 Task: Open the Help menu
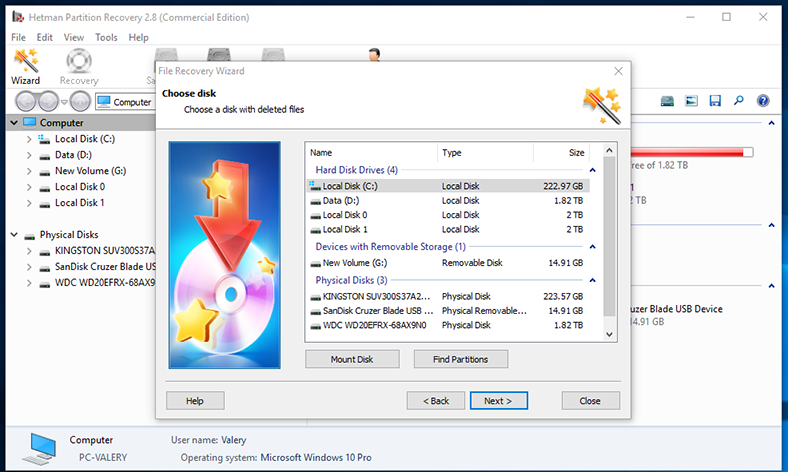point(138,37)
